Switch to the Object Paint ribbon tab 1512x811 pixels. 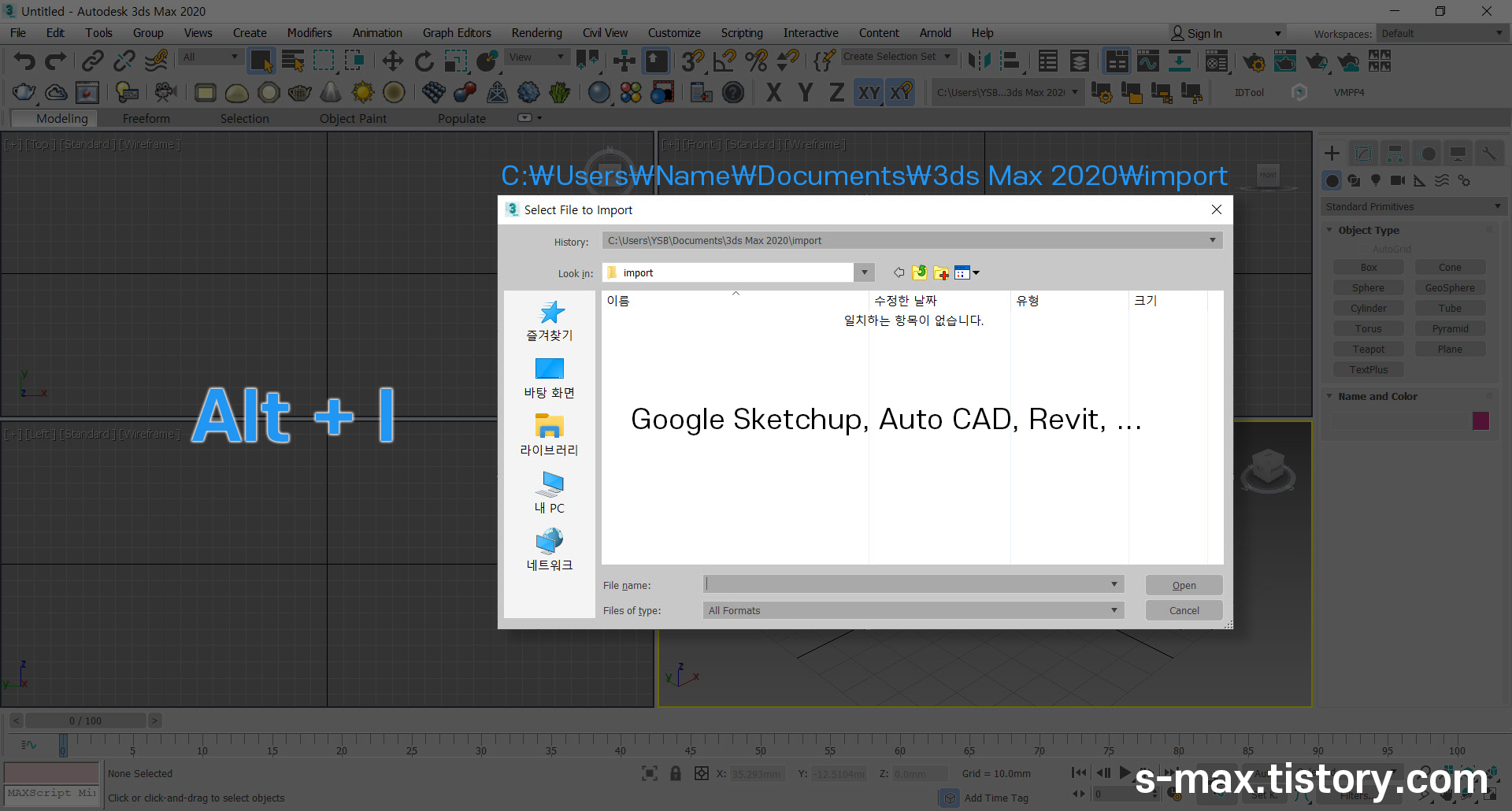(x=353, y=119)
